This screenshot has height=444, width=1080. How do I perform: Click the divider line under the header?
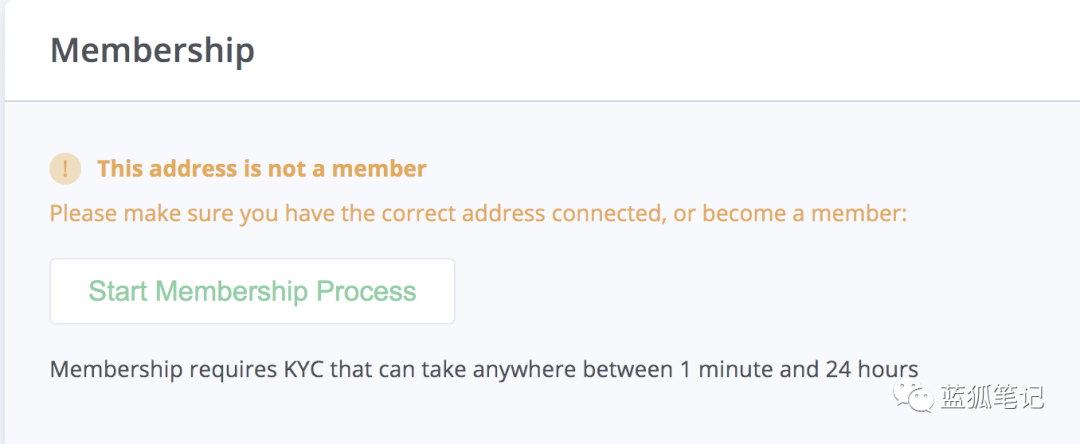tap(542, 101)
